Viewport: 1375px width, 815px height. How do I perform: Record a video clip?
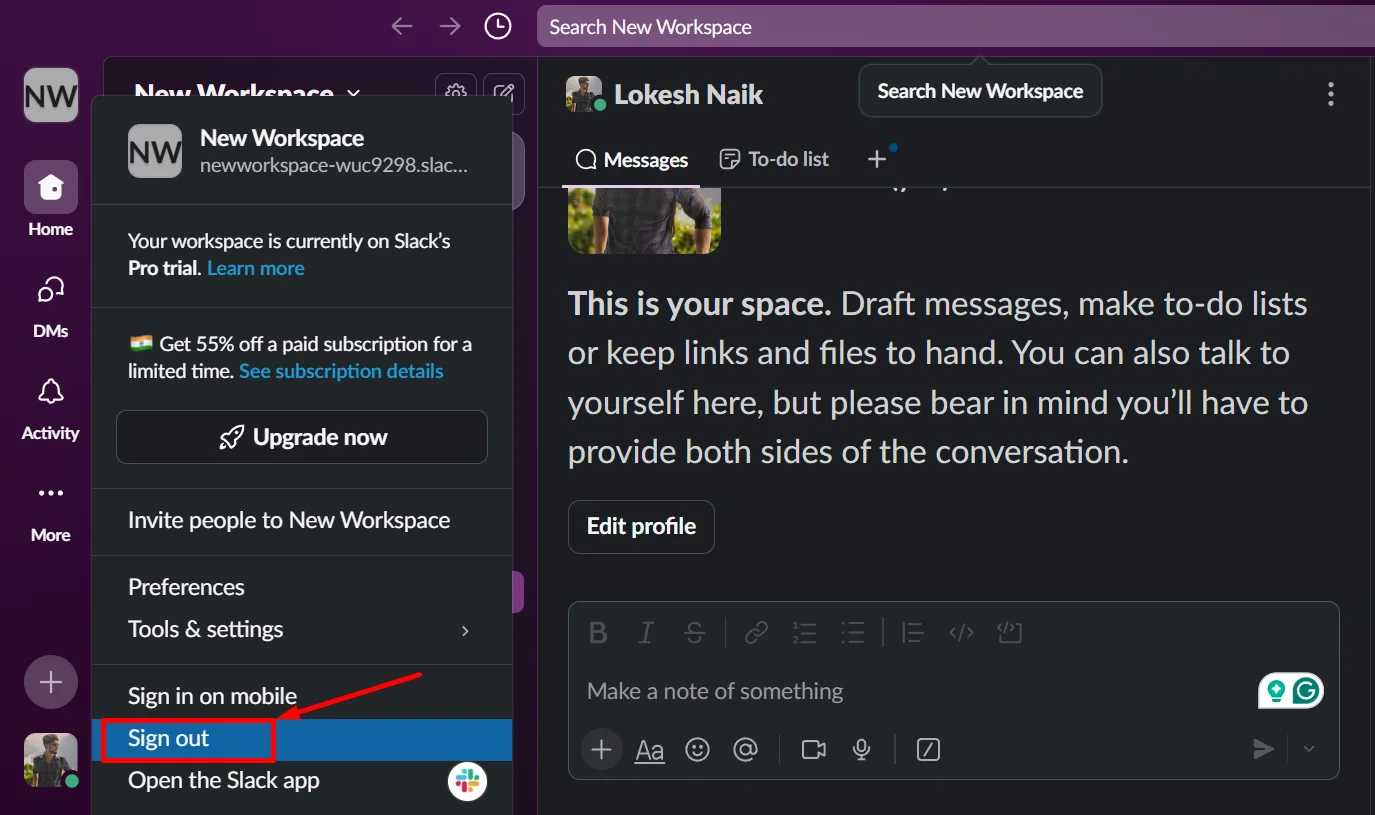pyautogui.click(x=814, y=749)
